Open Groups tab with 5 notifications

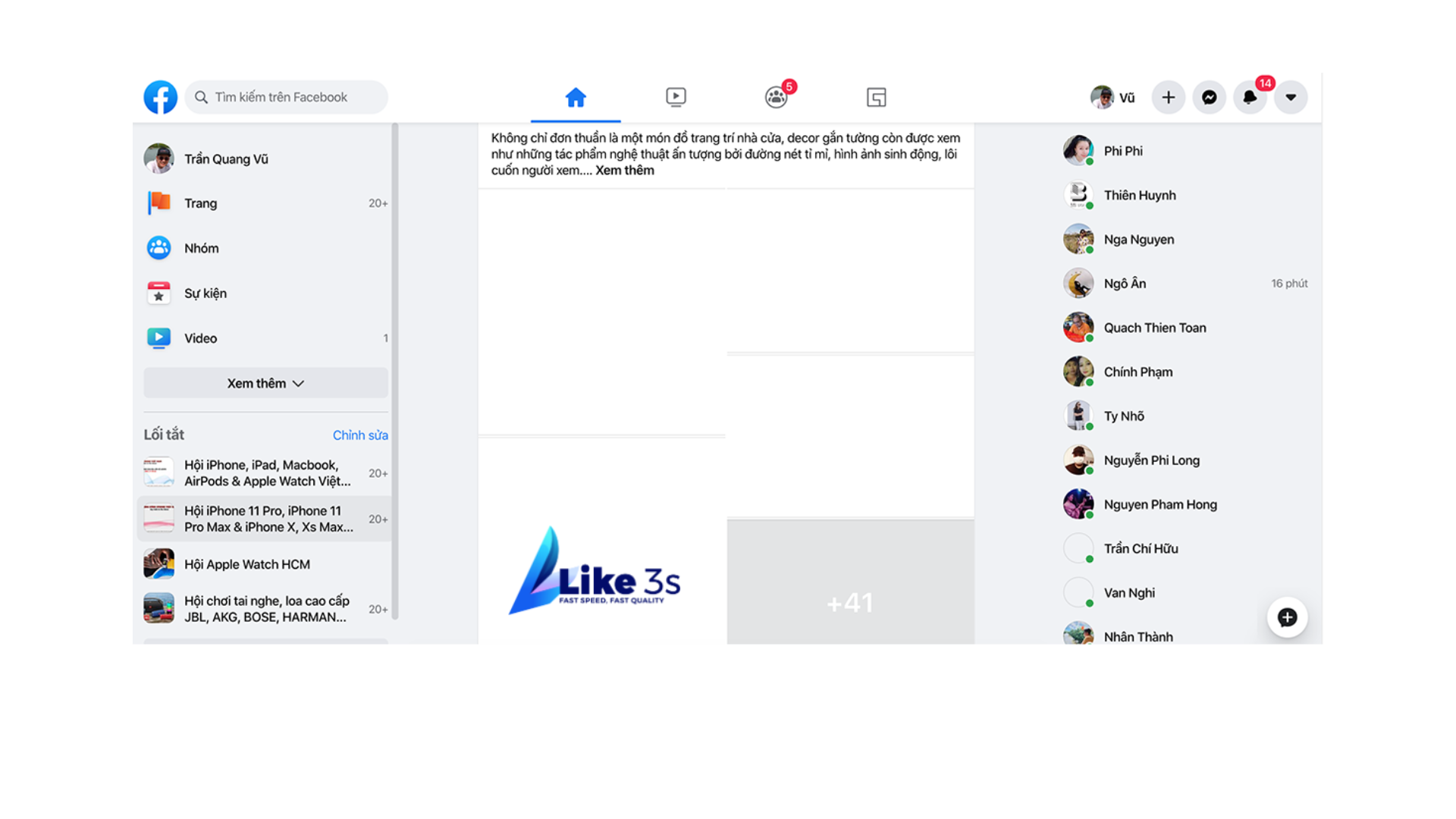(x=776, y=97)
